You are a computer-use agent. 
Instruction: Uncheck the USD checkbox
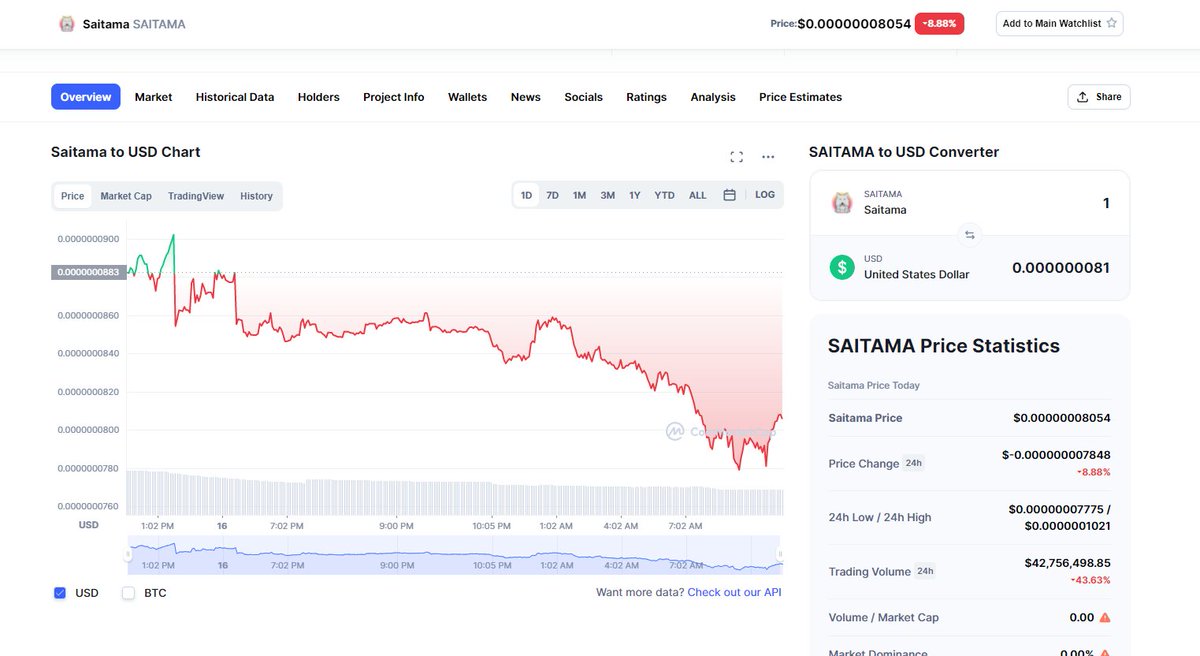point(60,593)
